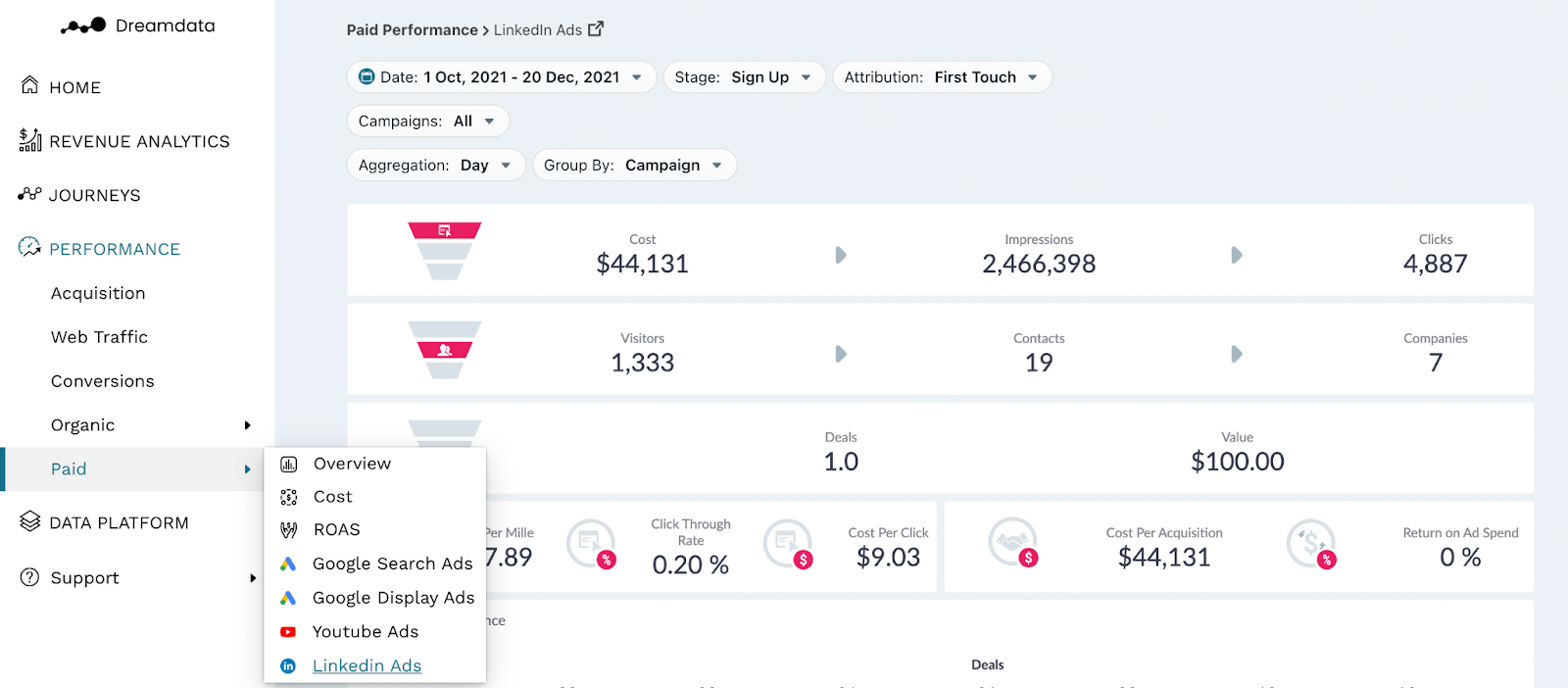The height and width of the screenshot is (688, 1568).
Task: Click the Support question mark icon
Action: [x=30, y=577]
